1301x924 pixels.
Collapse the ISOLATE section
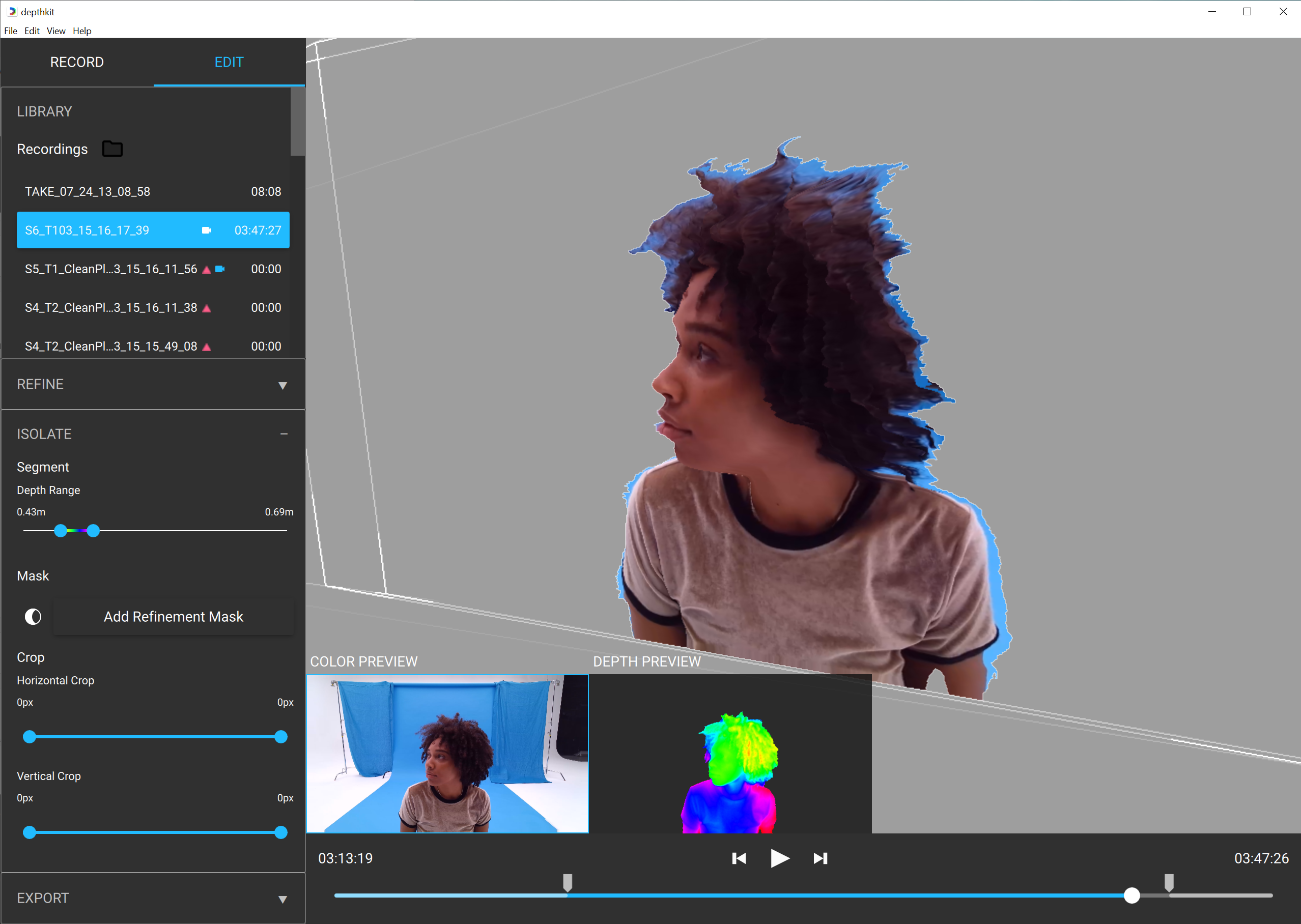point(284,434)
